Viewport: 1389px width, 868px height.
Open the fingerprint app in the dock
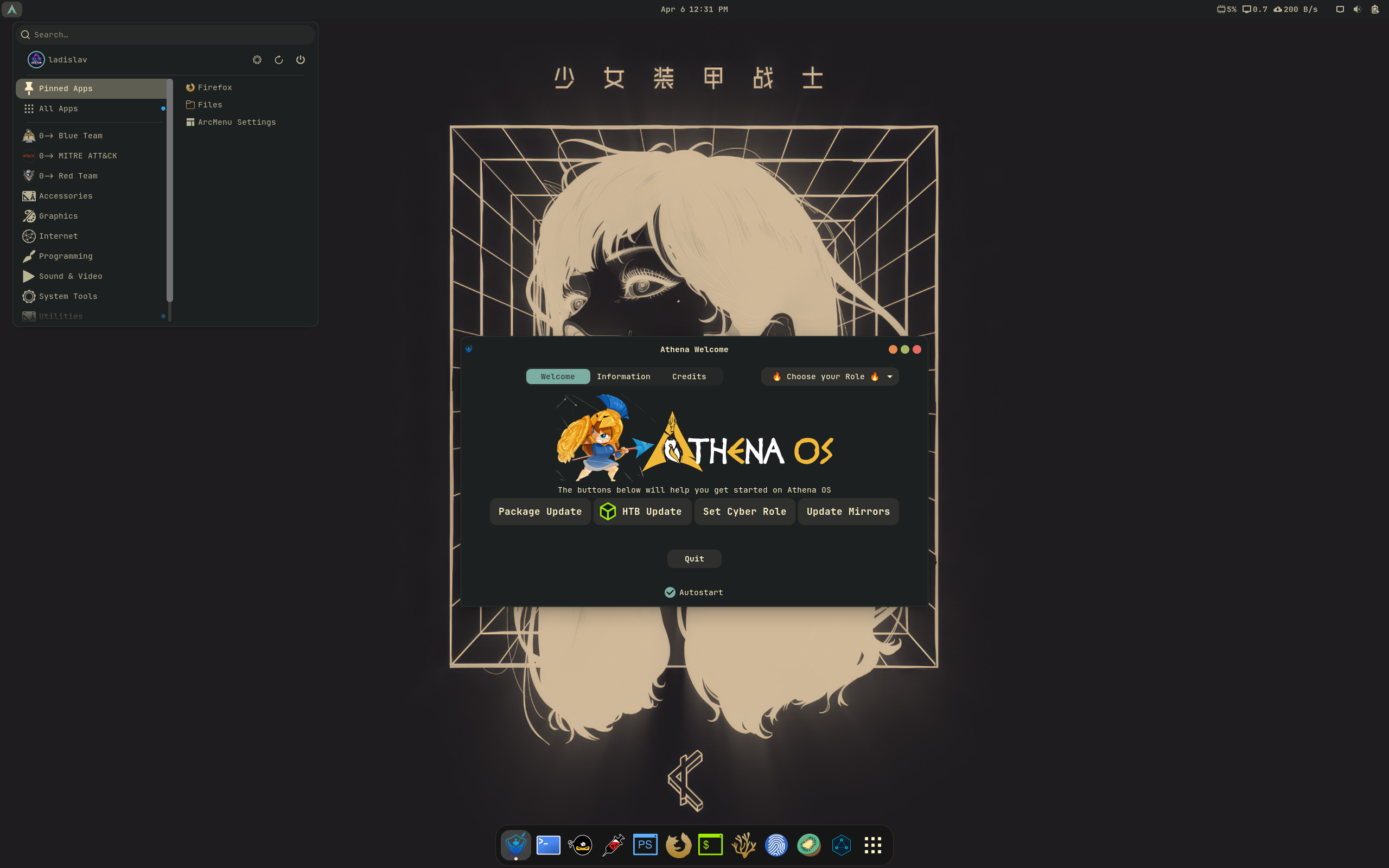click(x=776, y=845)
